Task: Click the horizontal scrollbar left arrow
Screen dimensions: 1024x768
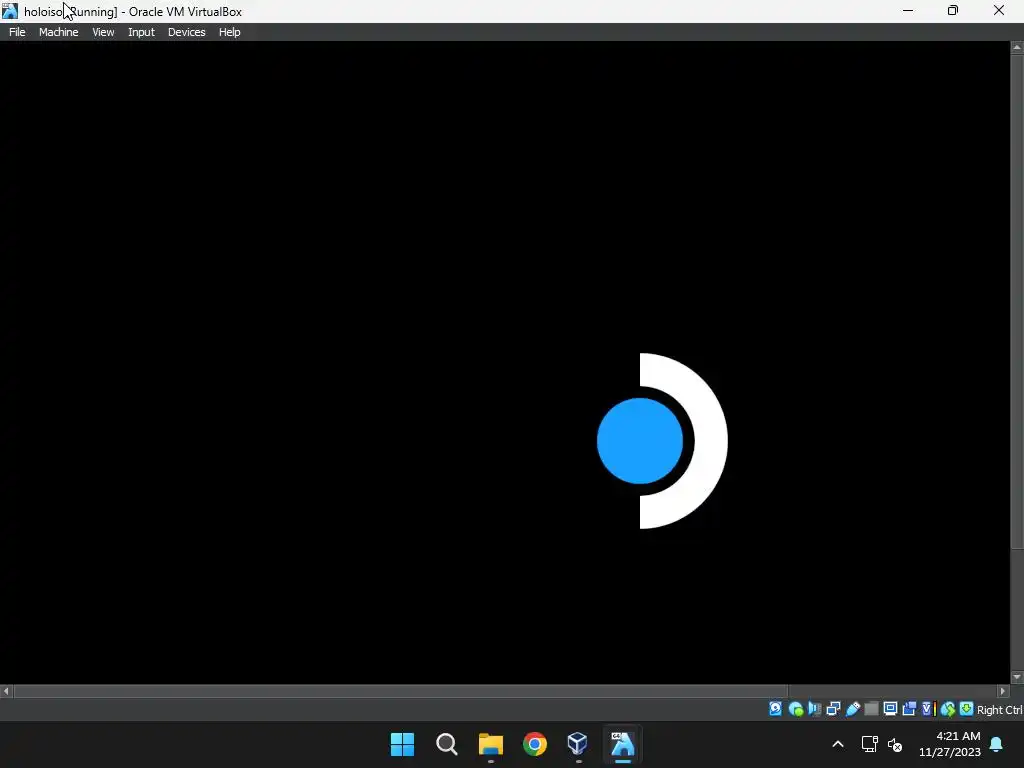Action: [x=6, y=691]
